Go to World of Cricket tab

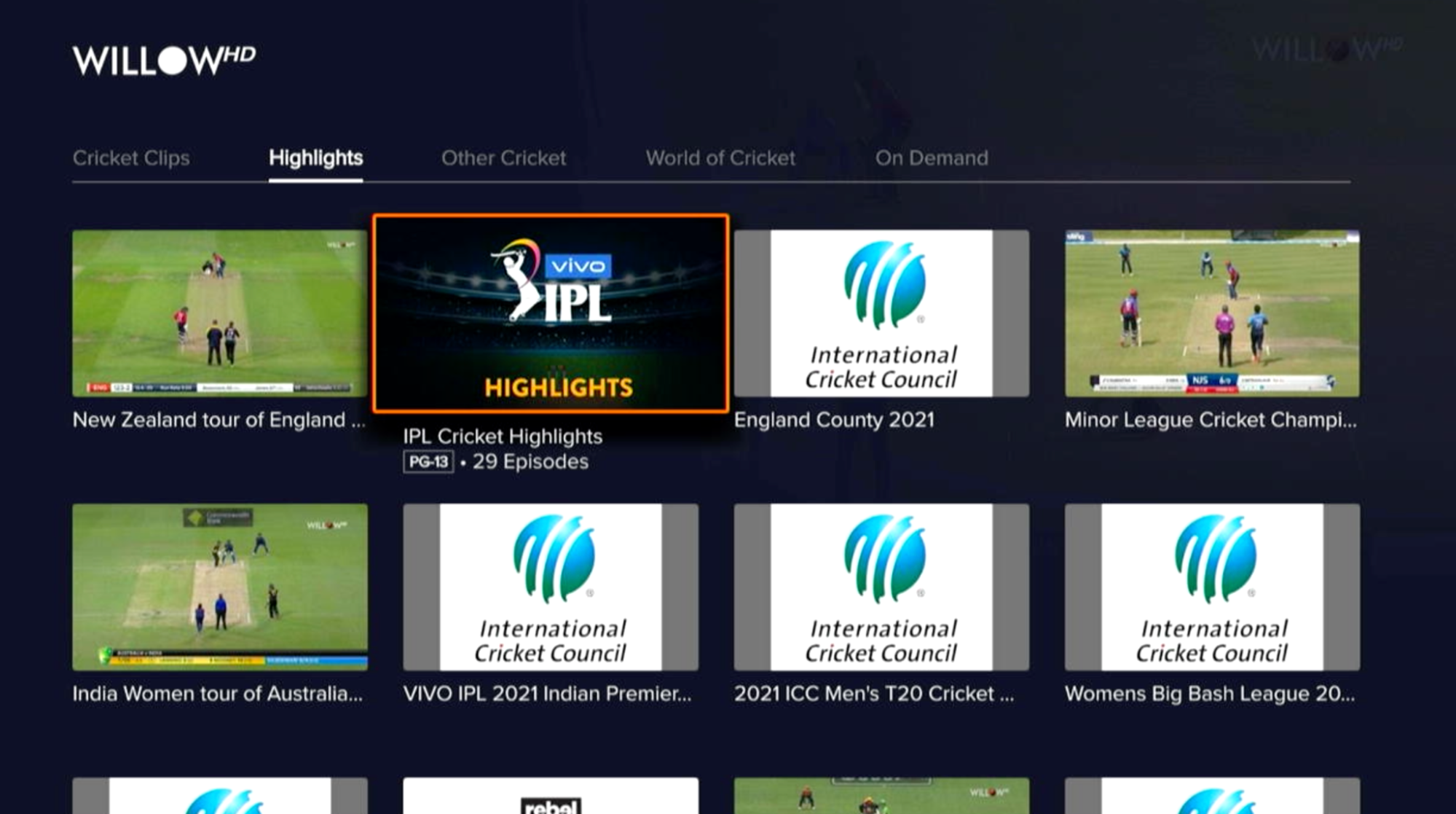coord(720,158)
